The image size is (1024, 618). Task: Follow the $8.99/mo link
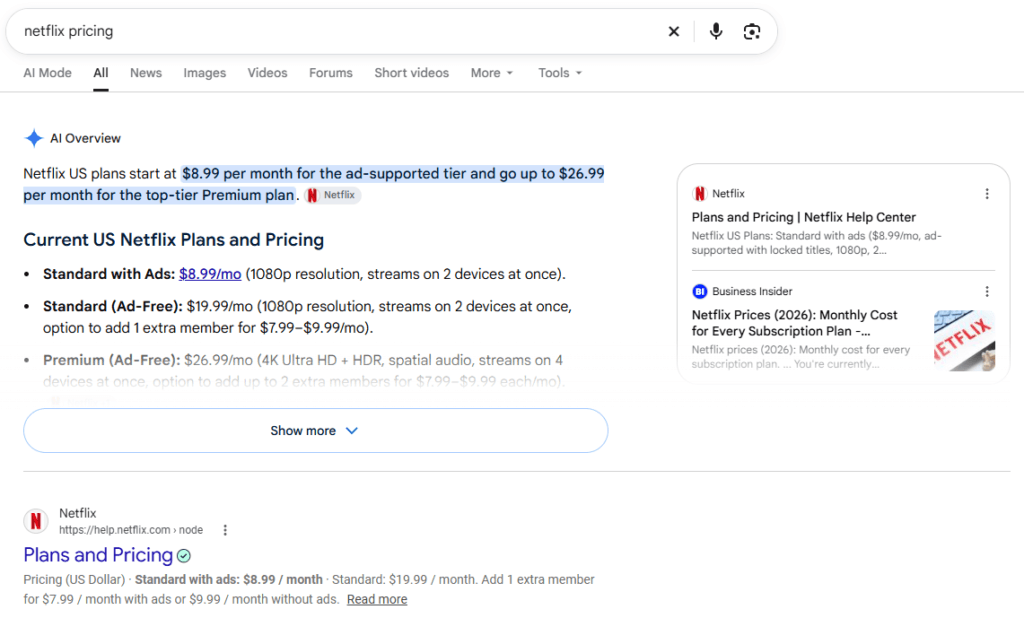(x=210, y=274)
